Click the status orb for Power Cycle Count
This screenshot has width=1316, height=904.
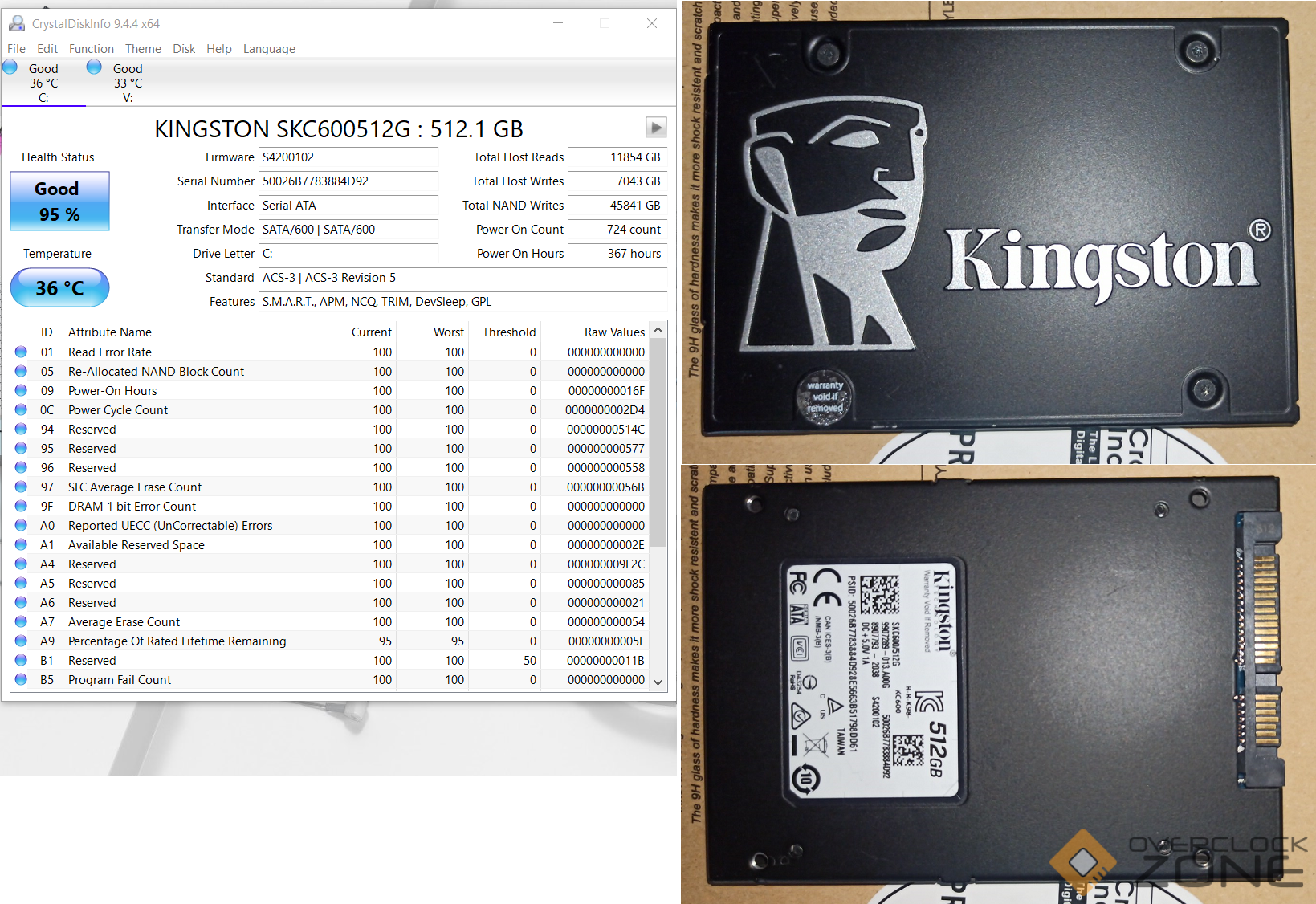click(21, 409)
